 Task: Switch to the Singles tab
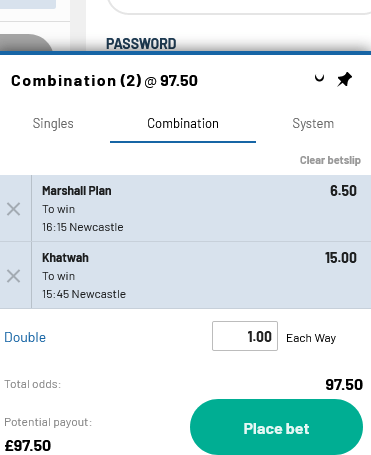[53, 124]
